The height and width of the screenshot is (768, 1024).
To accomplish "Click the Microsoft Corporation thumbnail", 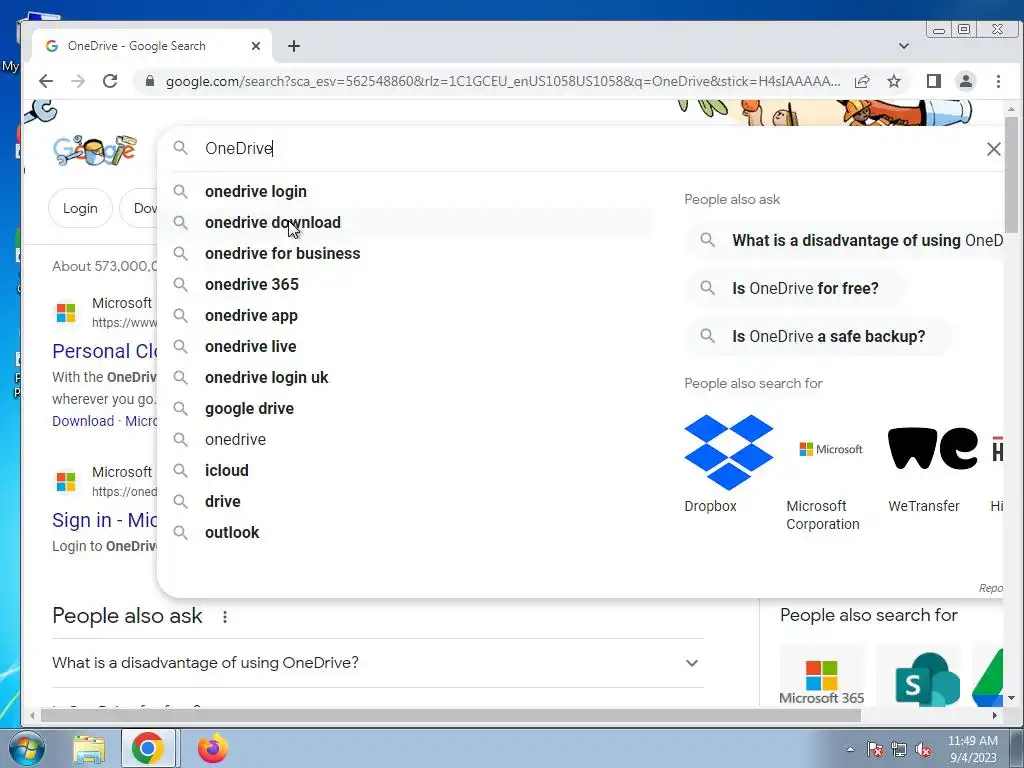I will point(831,449).
